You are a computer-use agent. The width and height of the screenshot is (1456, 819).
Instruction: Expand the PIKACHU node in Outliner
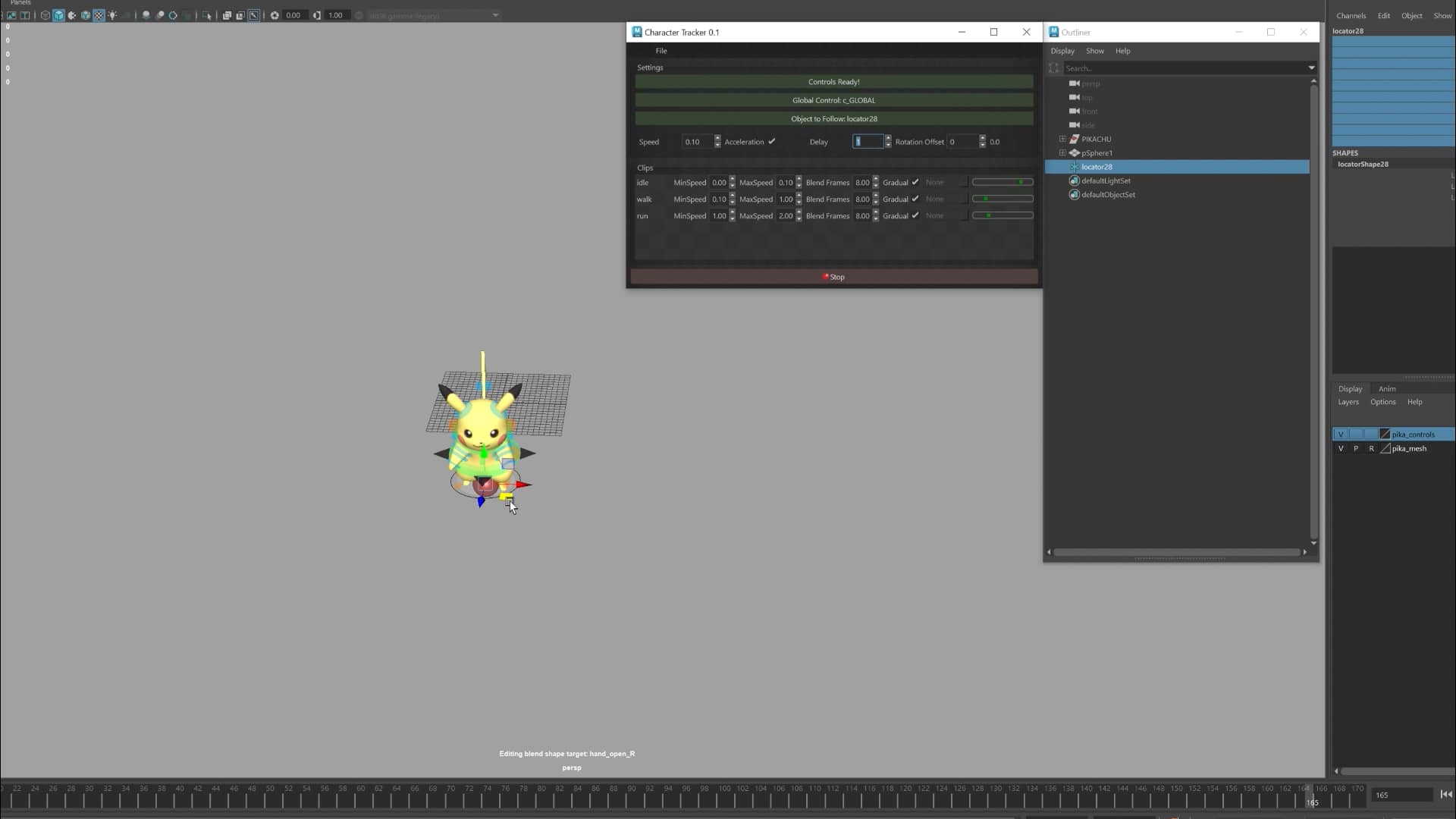1062,139
